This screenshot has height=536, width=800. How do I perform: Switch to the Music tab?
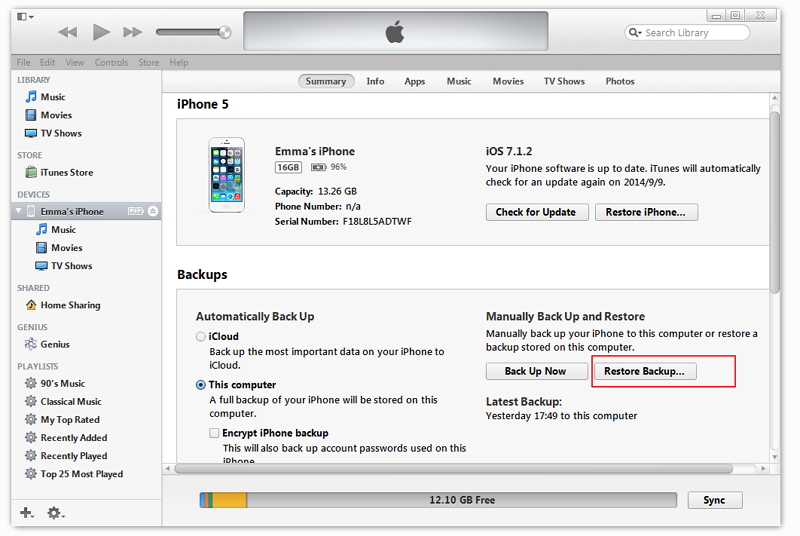tap(459, 81)
